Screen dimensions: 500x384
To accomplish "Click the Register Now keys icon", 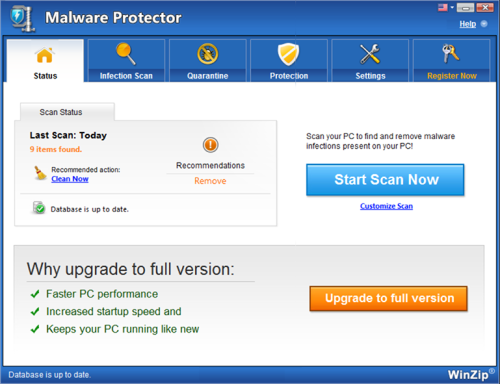I will (451, 53).
